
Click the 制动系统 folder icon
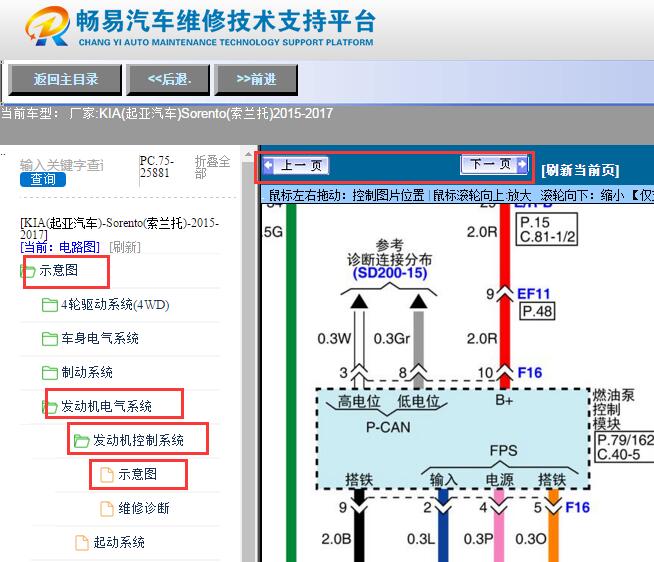pos(50,372)
